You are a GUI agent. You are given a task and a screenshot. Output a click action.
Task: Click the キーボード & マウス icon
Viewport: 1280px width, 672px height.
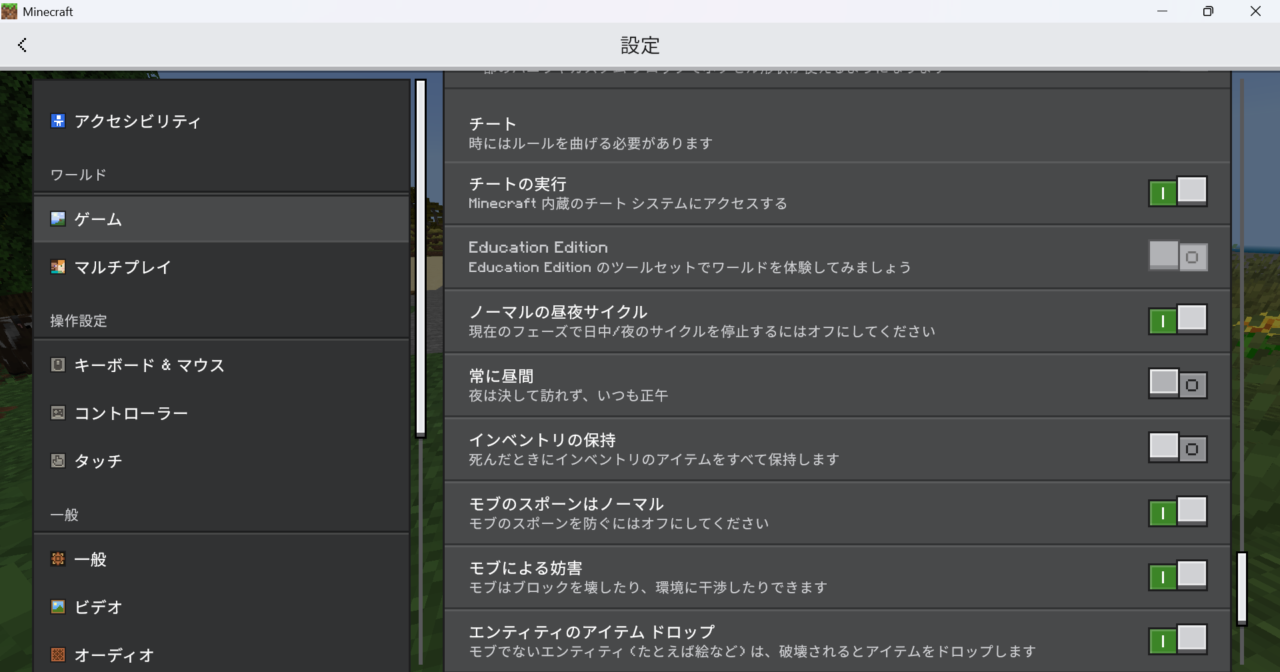point(58,365)
